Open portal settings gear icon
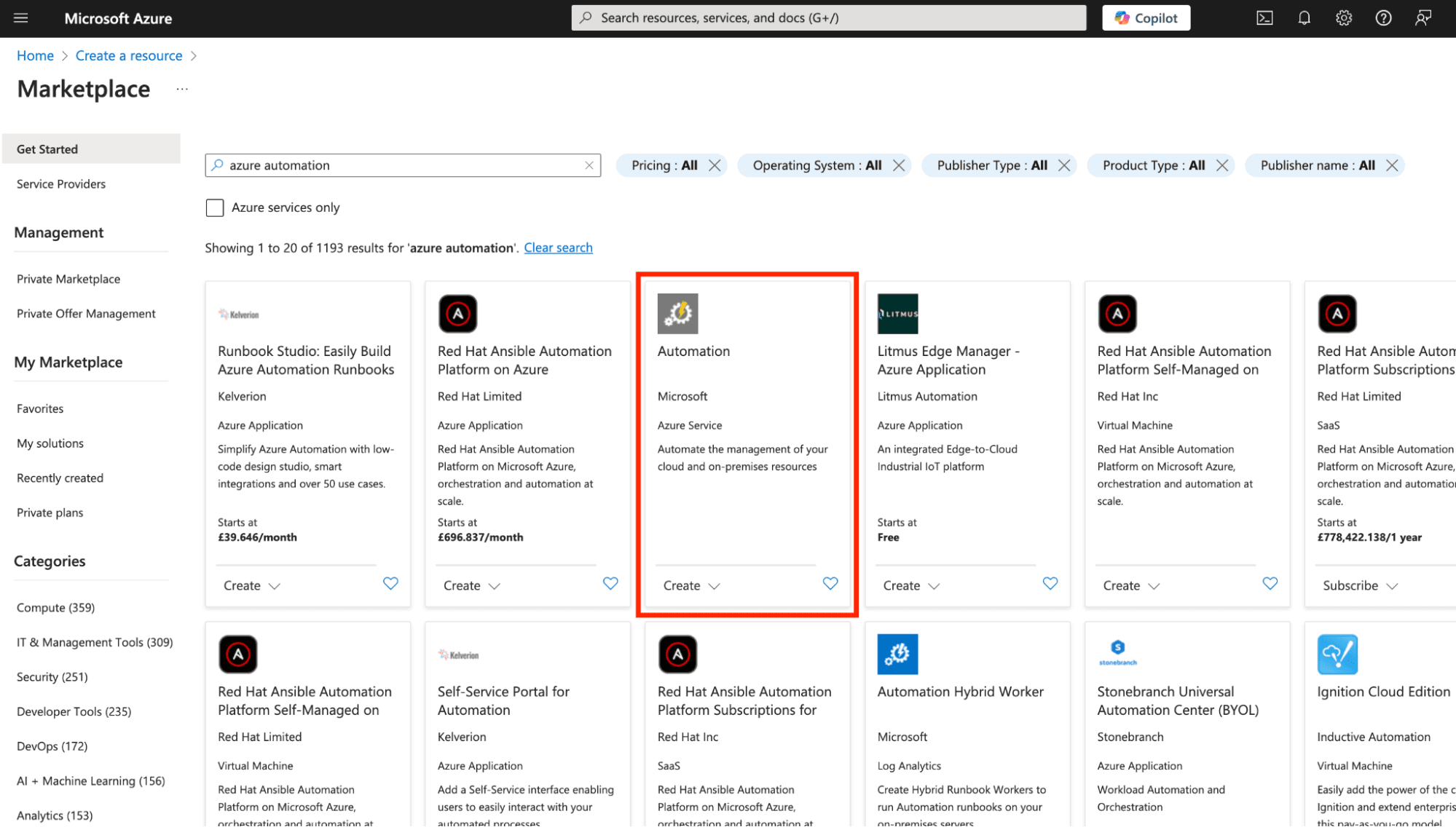This screenshot has width=1456, height=827. (x=1343, y=18)
